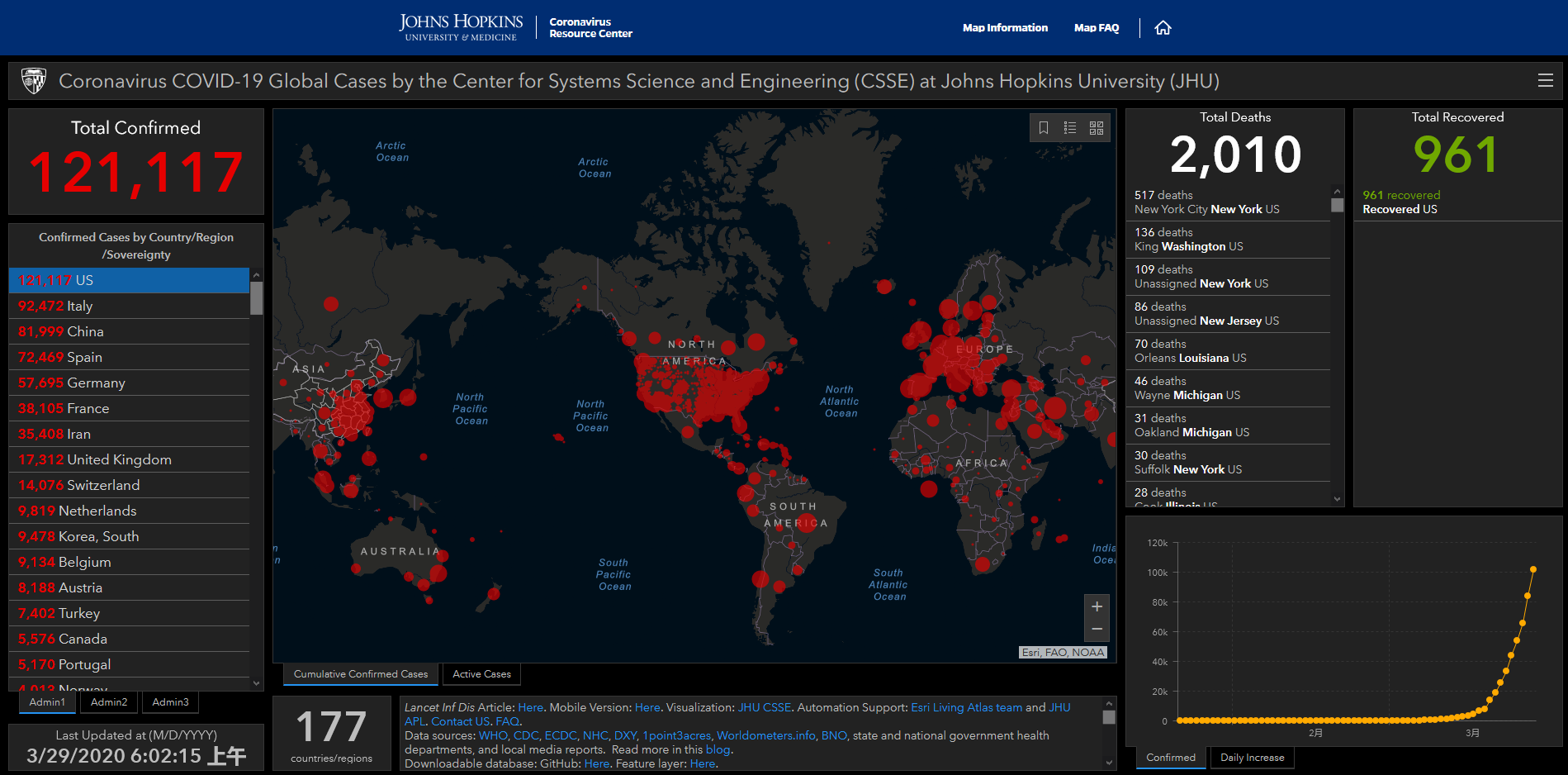Select Spain in the confirmed cases list
Viewport: 1568px width, 775px height.
(x=129, y=357)
